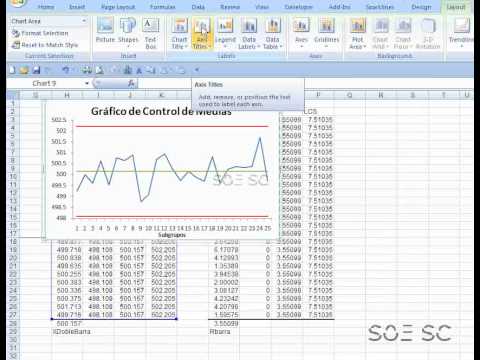The width and height of the screenshot is (480, 360).
Task: Open the Chart Title options
Action: 180,34
